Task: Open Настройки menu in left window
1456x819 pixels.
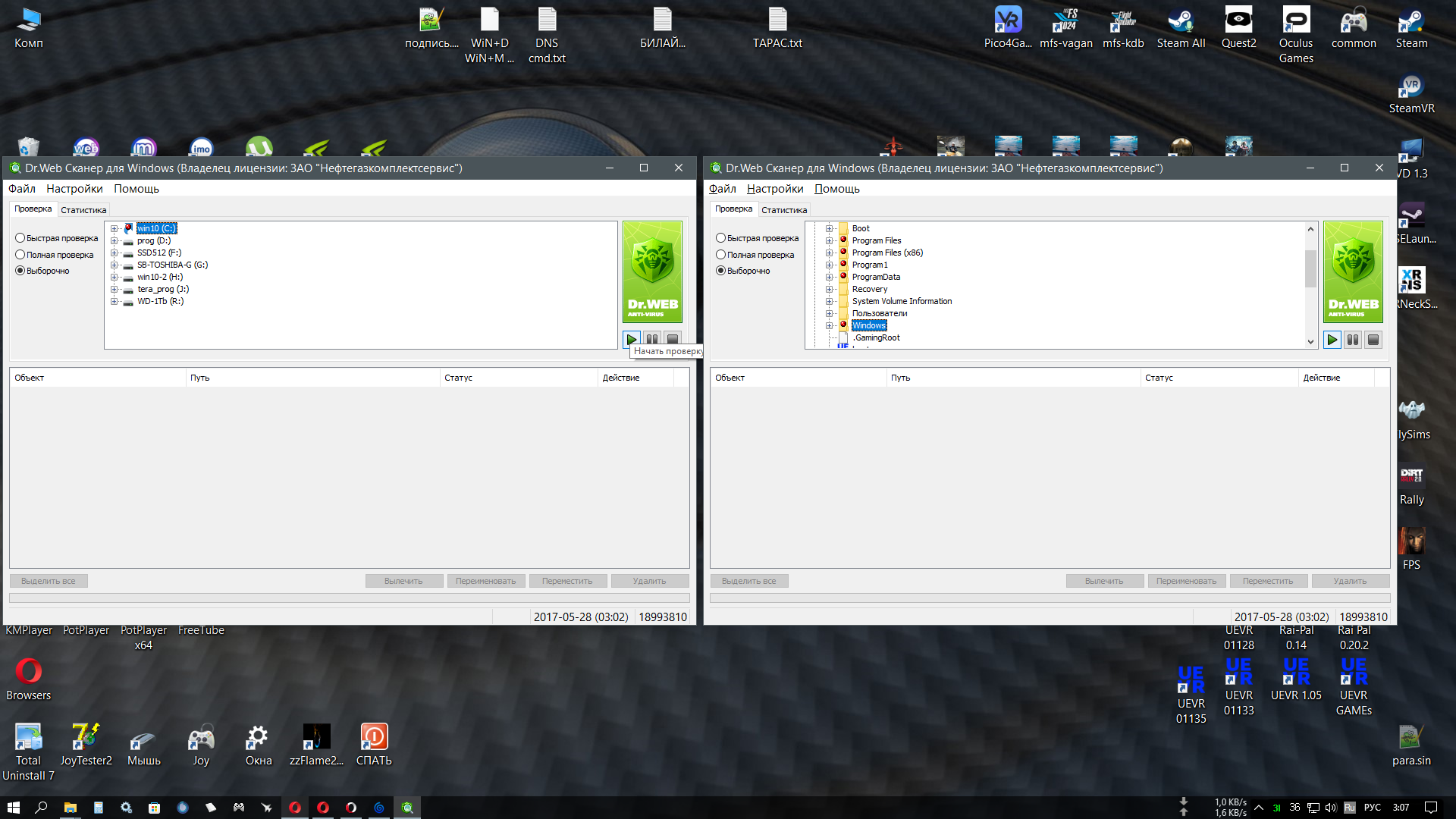Action: (74, 189)
